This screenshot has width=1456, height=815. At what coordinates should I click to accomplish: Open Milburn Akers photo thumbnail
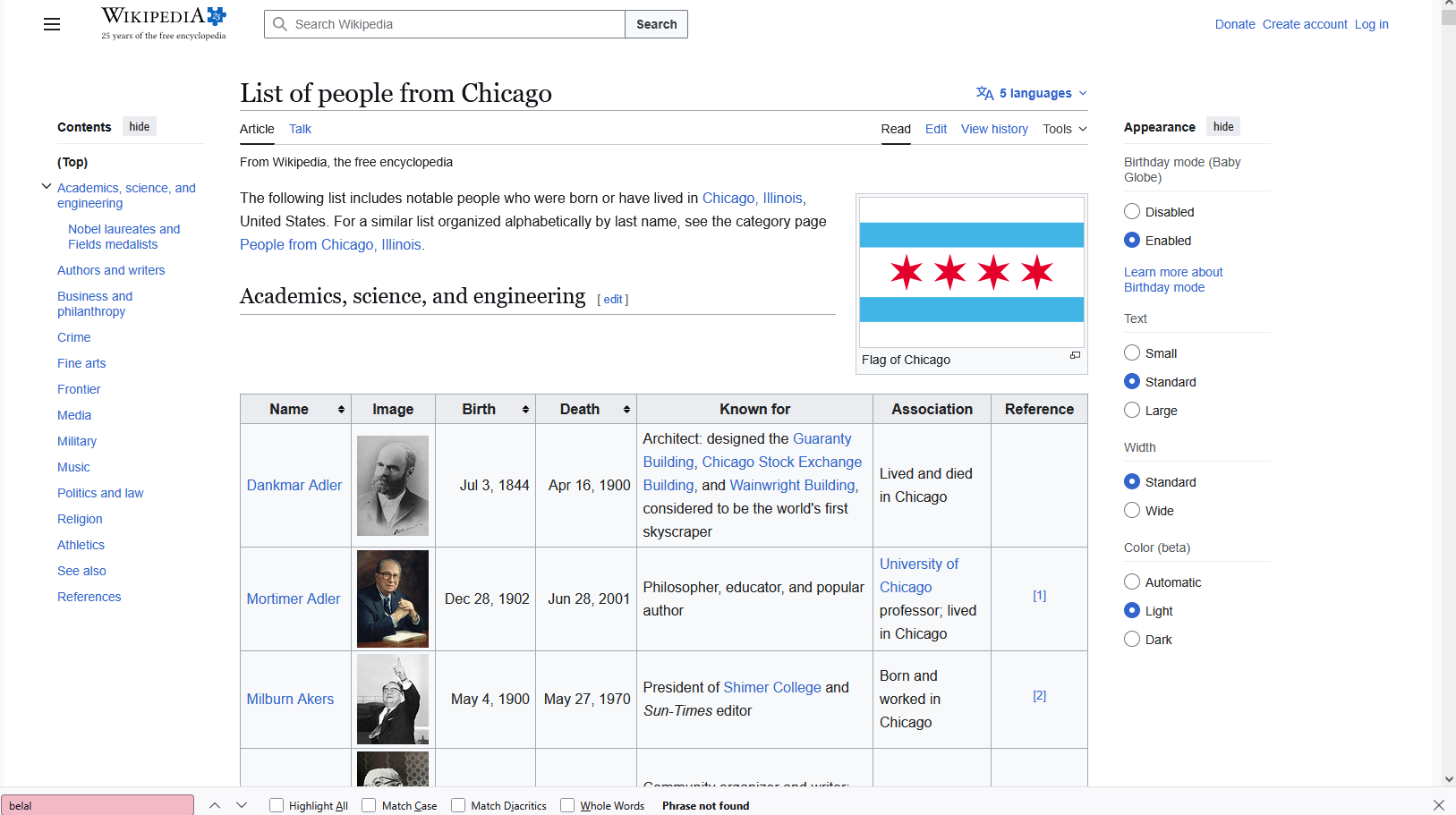click(393, 699)
